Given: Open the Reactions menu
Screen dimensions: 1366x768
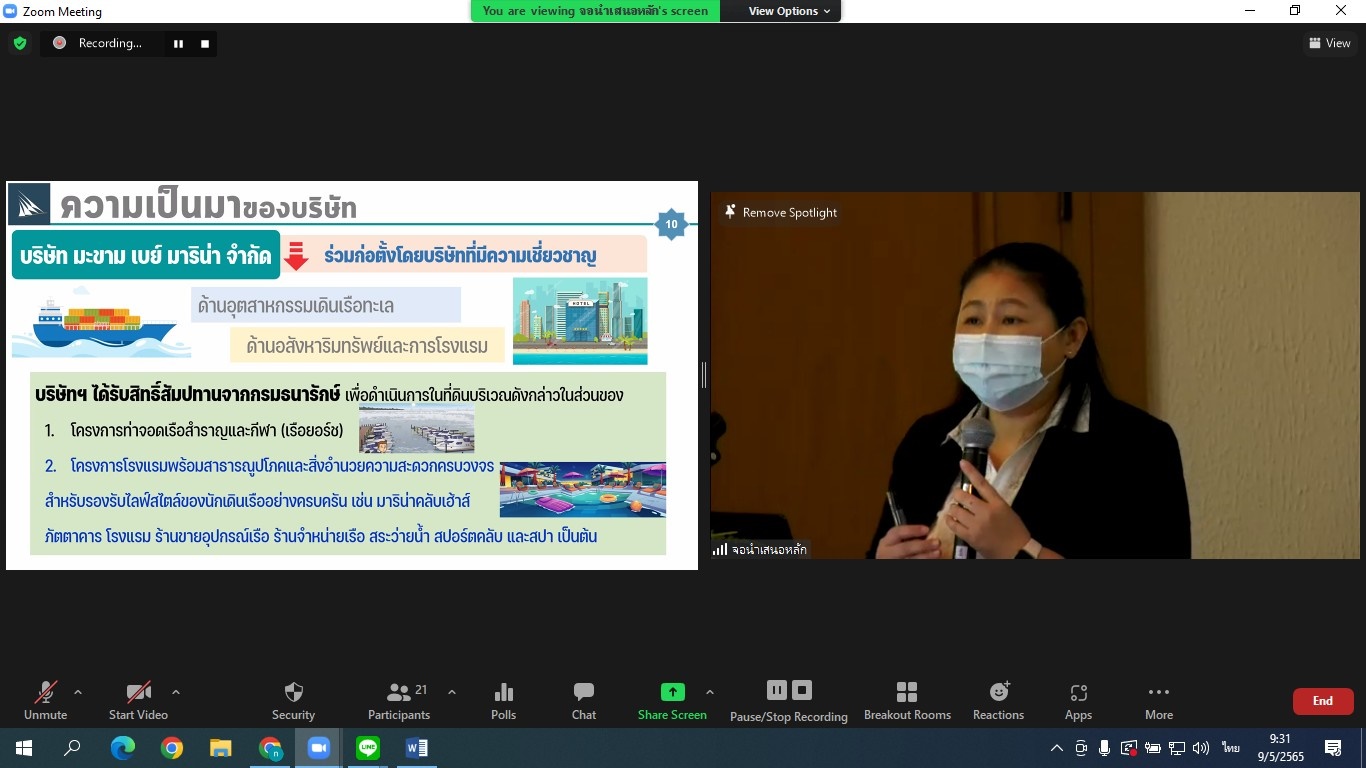Looking at the screenshot, I should pos(998,700).
